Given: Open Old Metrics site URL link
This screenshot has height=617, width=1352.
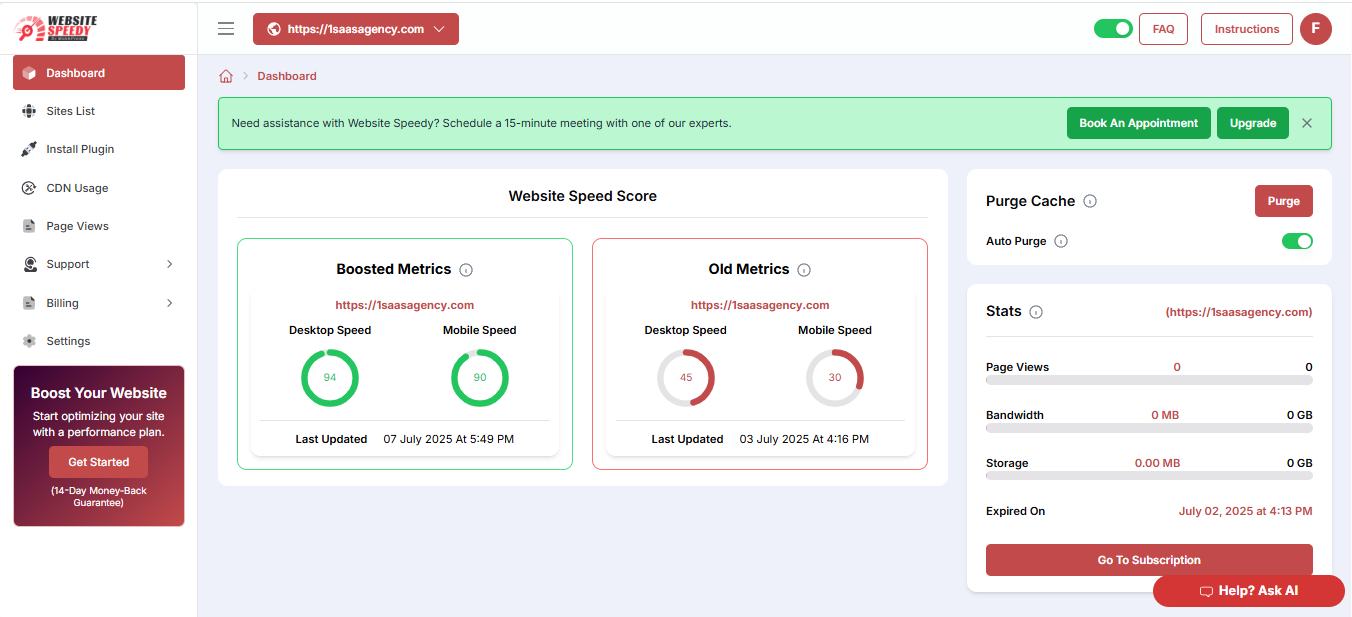Looking at the screenshot, I should [x=760, y=305].
